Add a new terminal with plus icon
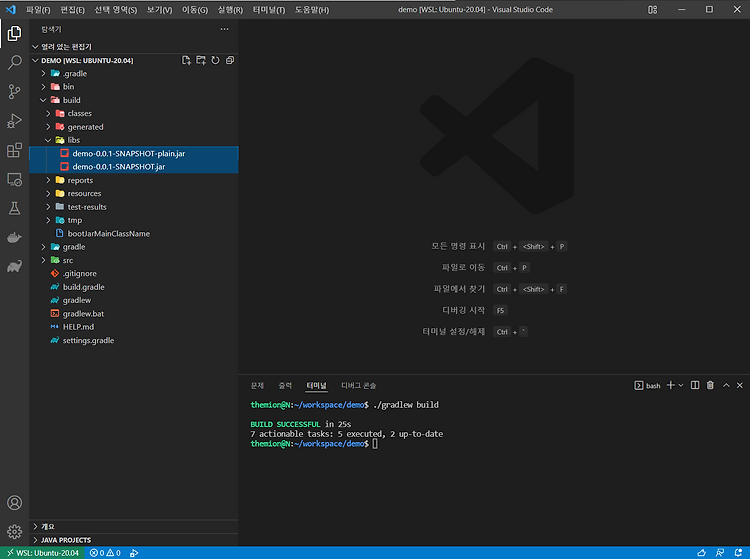Image resolution: width=750 pixels, height=559 pixels. coord(671,385)
